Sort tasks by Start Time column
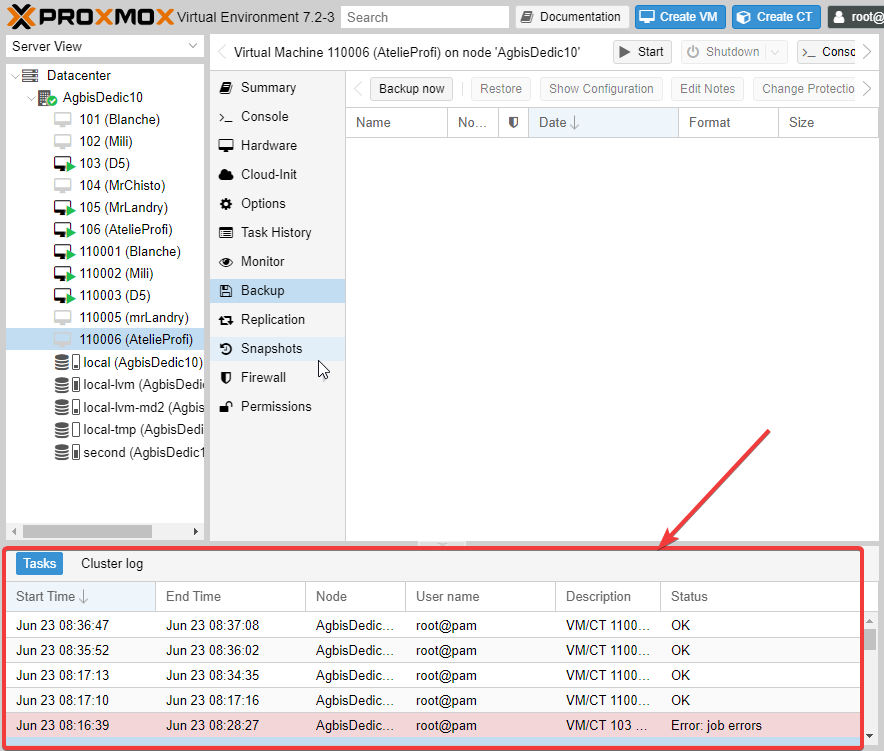884x751 pixels. click(81, 597)
